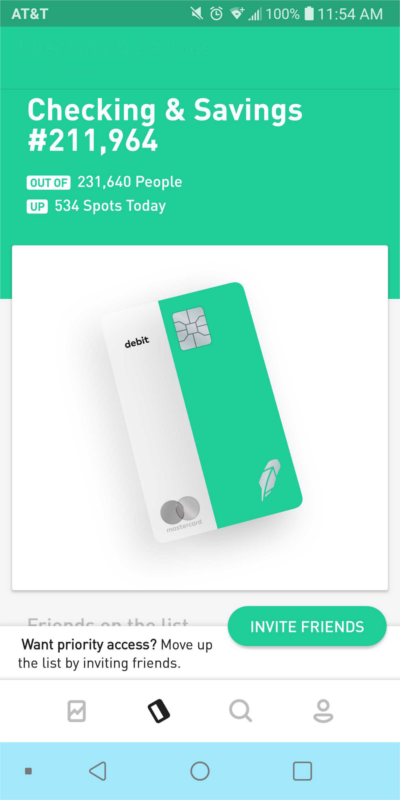400x800 pixels.
Task: Tap the small dot navigation bar toggle
Action: coord(29,771)
